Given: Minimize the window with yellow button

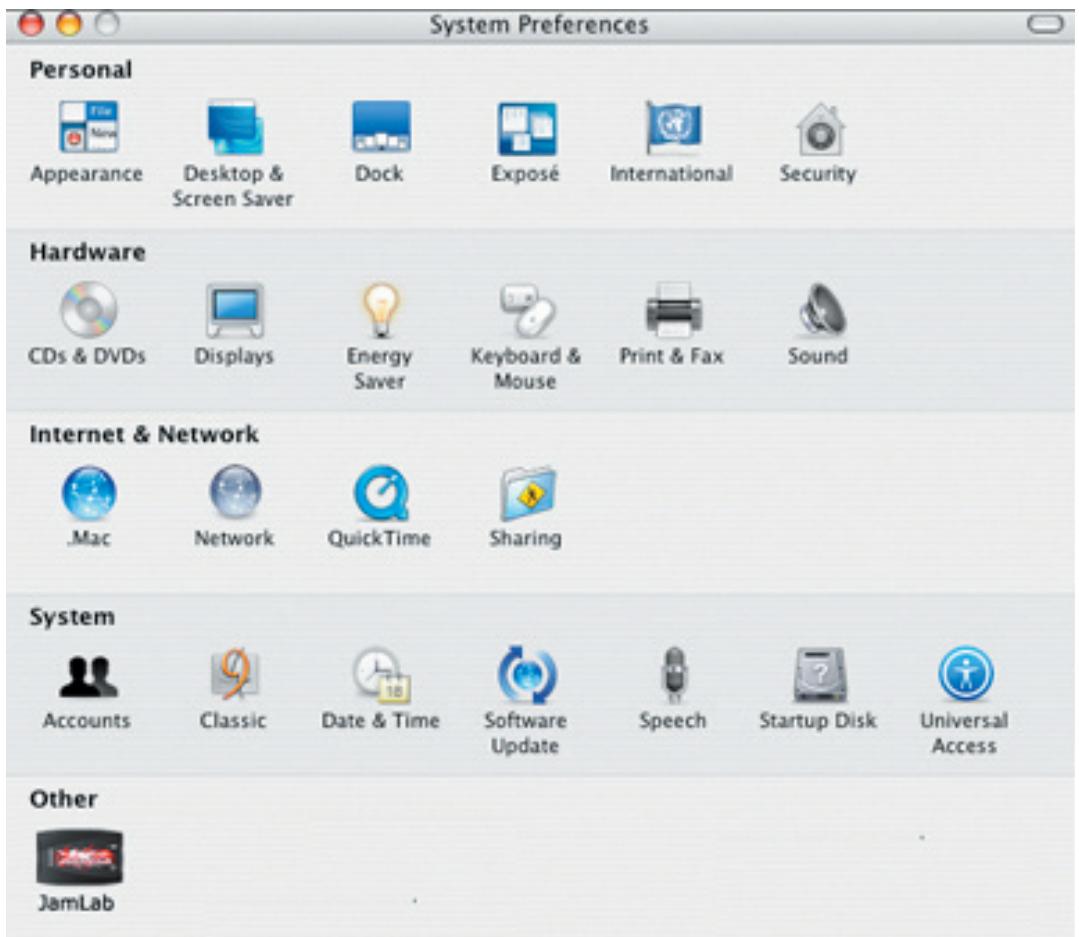Looking at the screenshot, I should coord(68,24).
